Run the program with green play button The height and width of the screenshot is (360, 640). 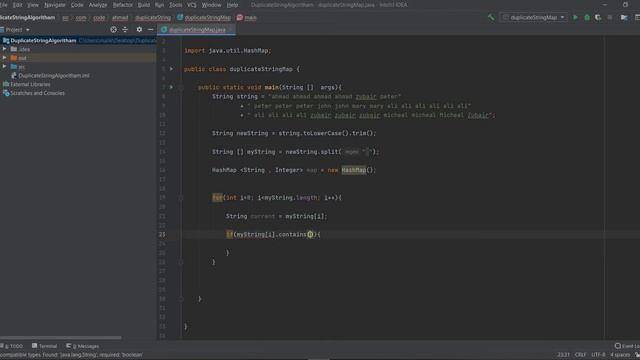click(576, 18)
